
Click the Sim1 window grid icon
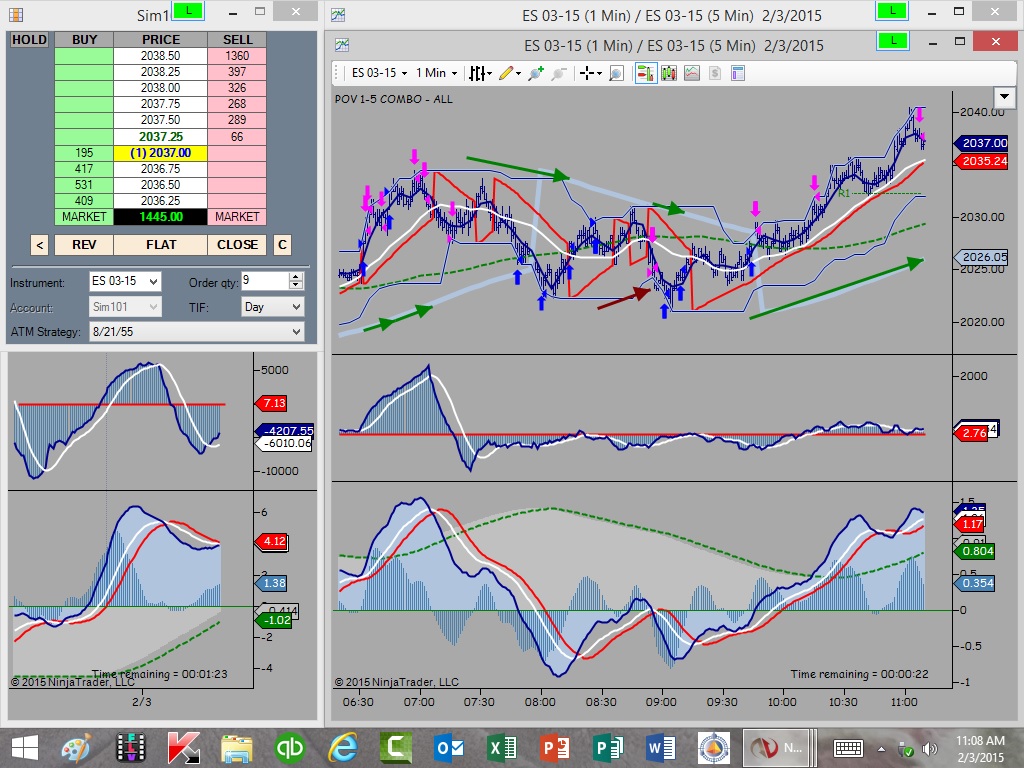16,14
